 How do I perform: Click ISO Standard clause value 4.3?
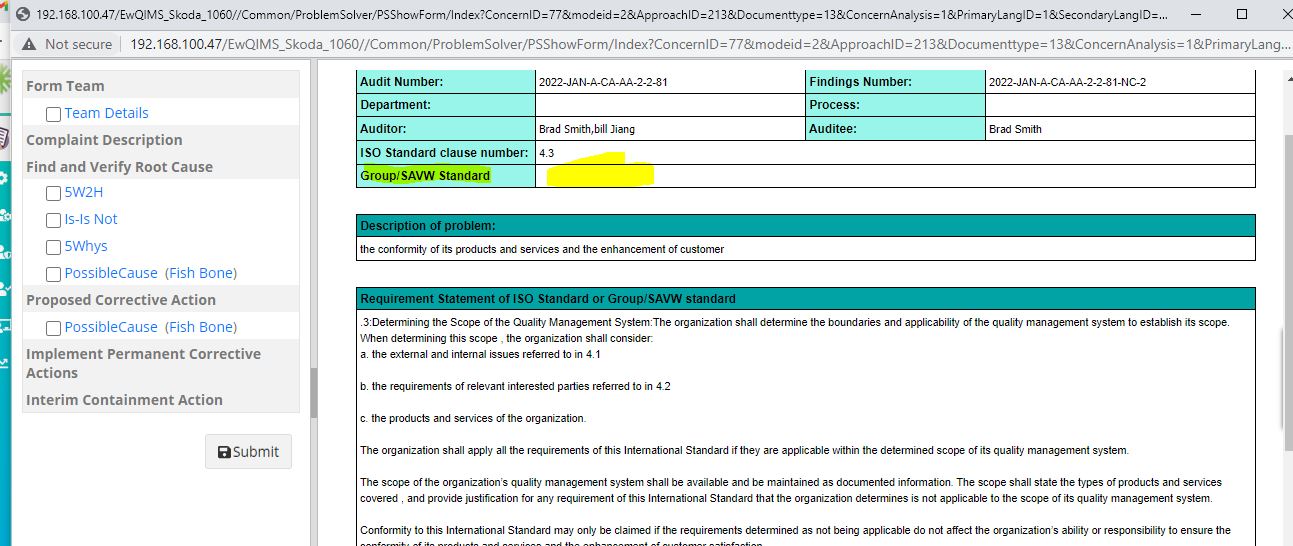pos(546,153)
